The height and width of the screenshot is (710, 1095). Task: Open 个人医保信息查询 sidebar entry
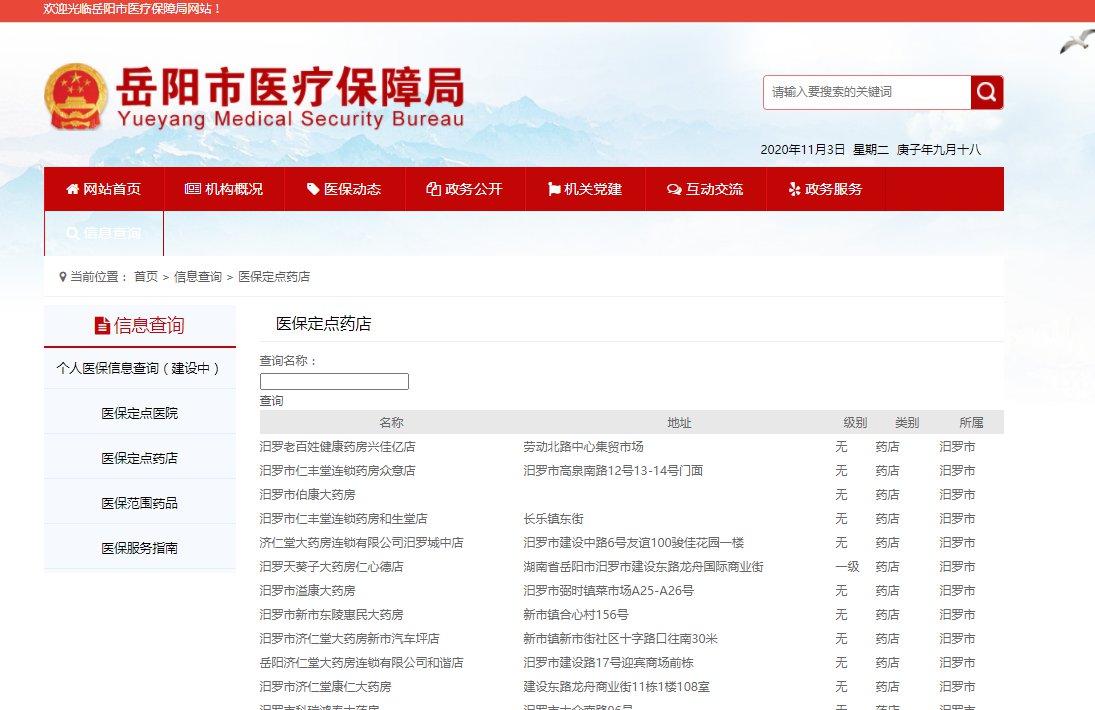click(x=139, y=368)
